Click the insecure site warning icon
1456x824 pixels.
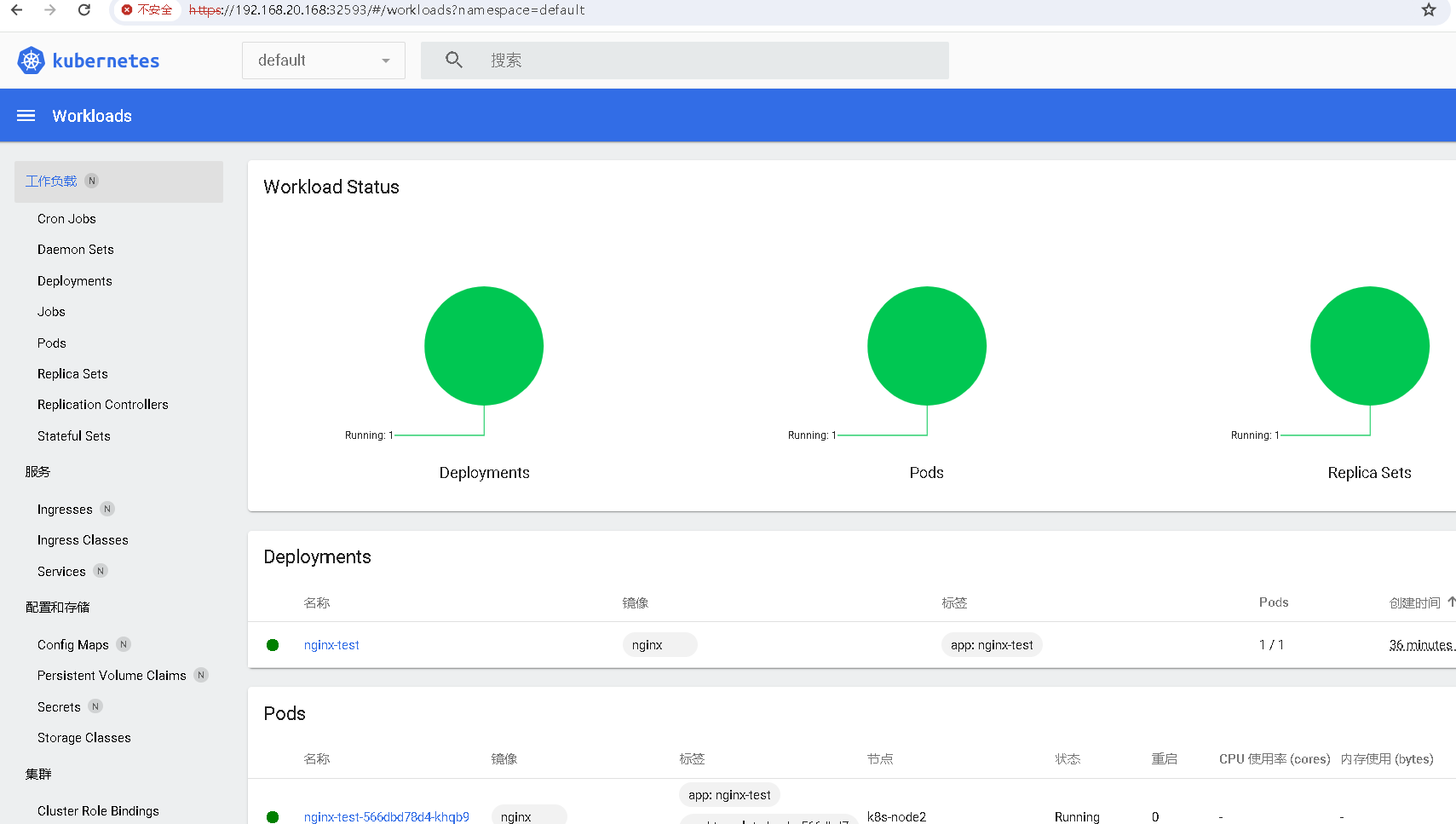coord(128,10)
